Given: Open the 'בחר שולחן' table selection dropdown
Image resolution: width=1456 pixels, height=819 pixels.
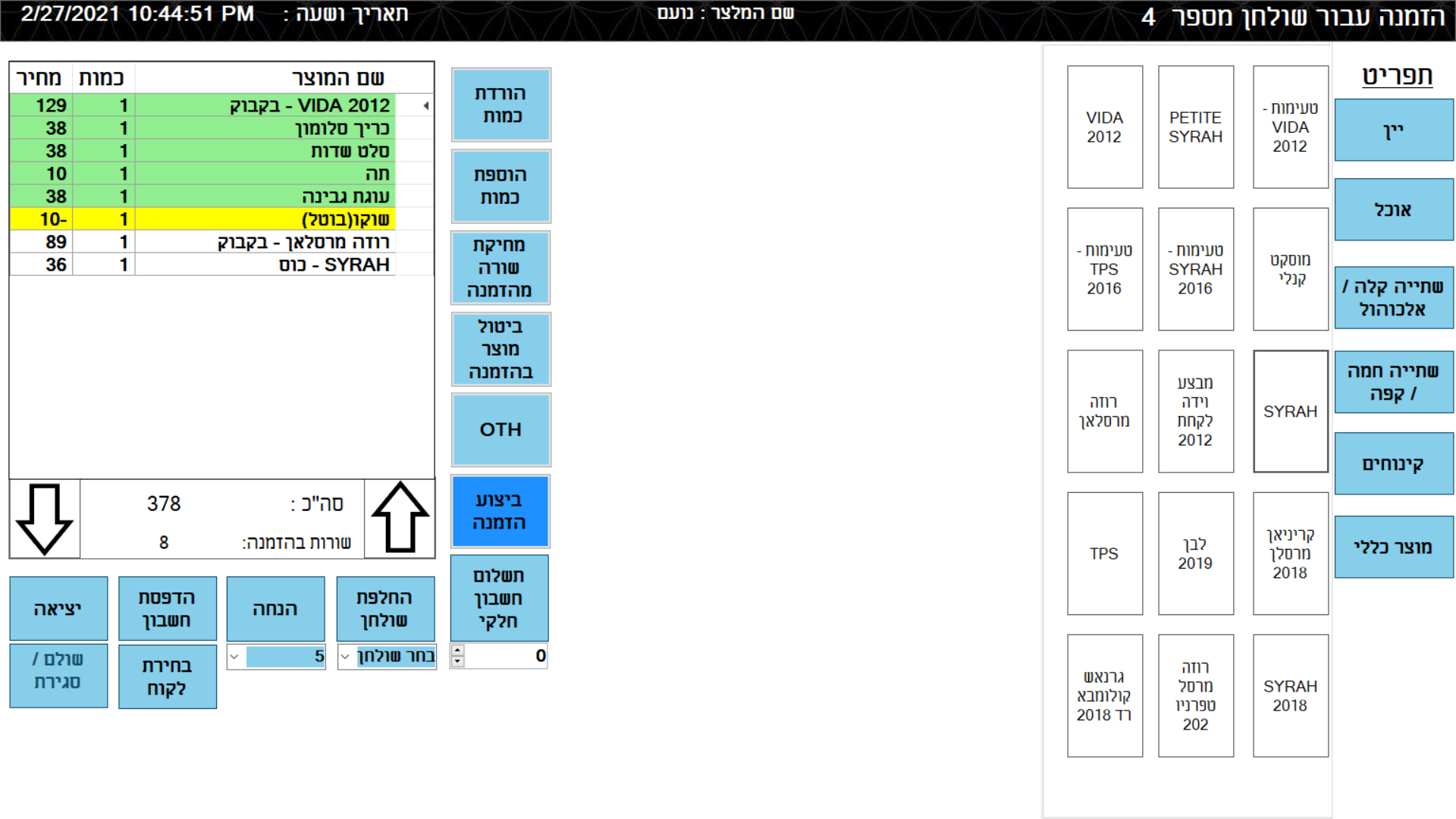Looking at the screenshot, I should tap(346, 657).
